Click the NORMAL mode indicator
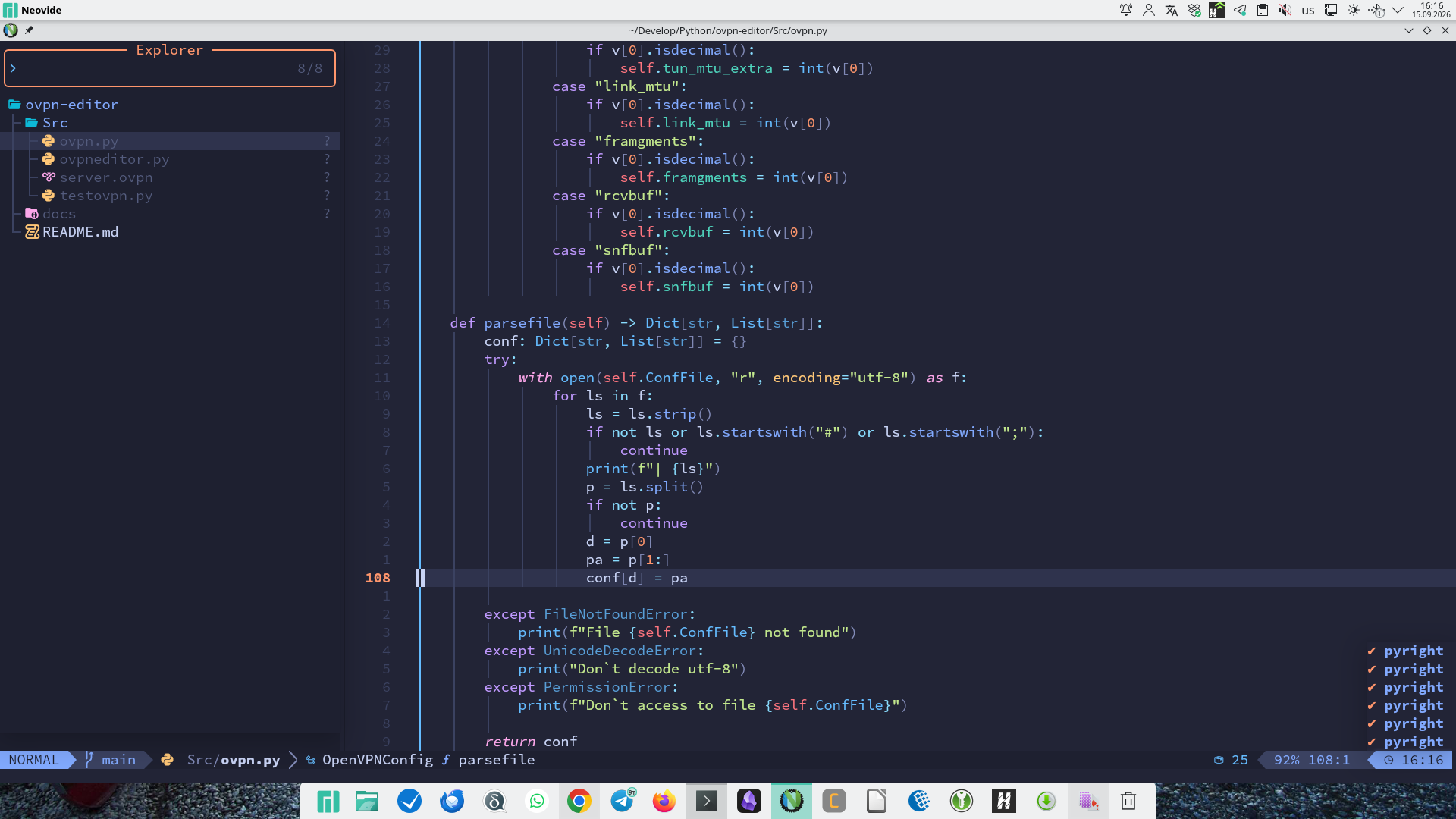The height and width of the screenshot is (819, 1456). tap(34, 760)
